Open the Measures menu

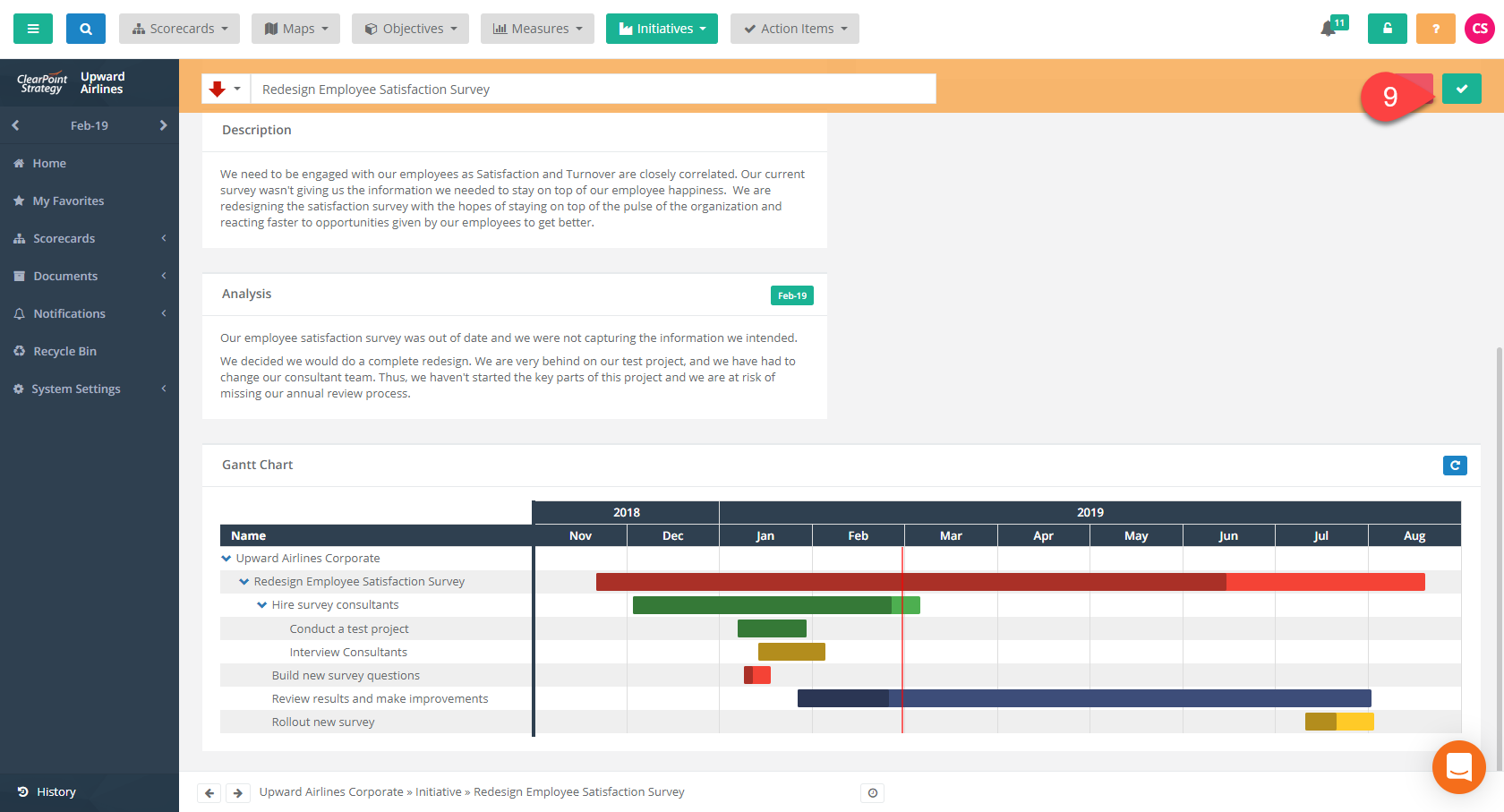tap(537, 28)
